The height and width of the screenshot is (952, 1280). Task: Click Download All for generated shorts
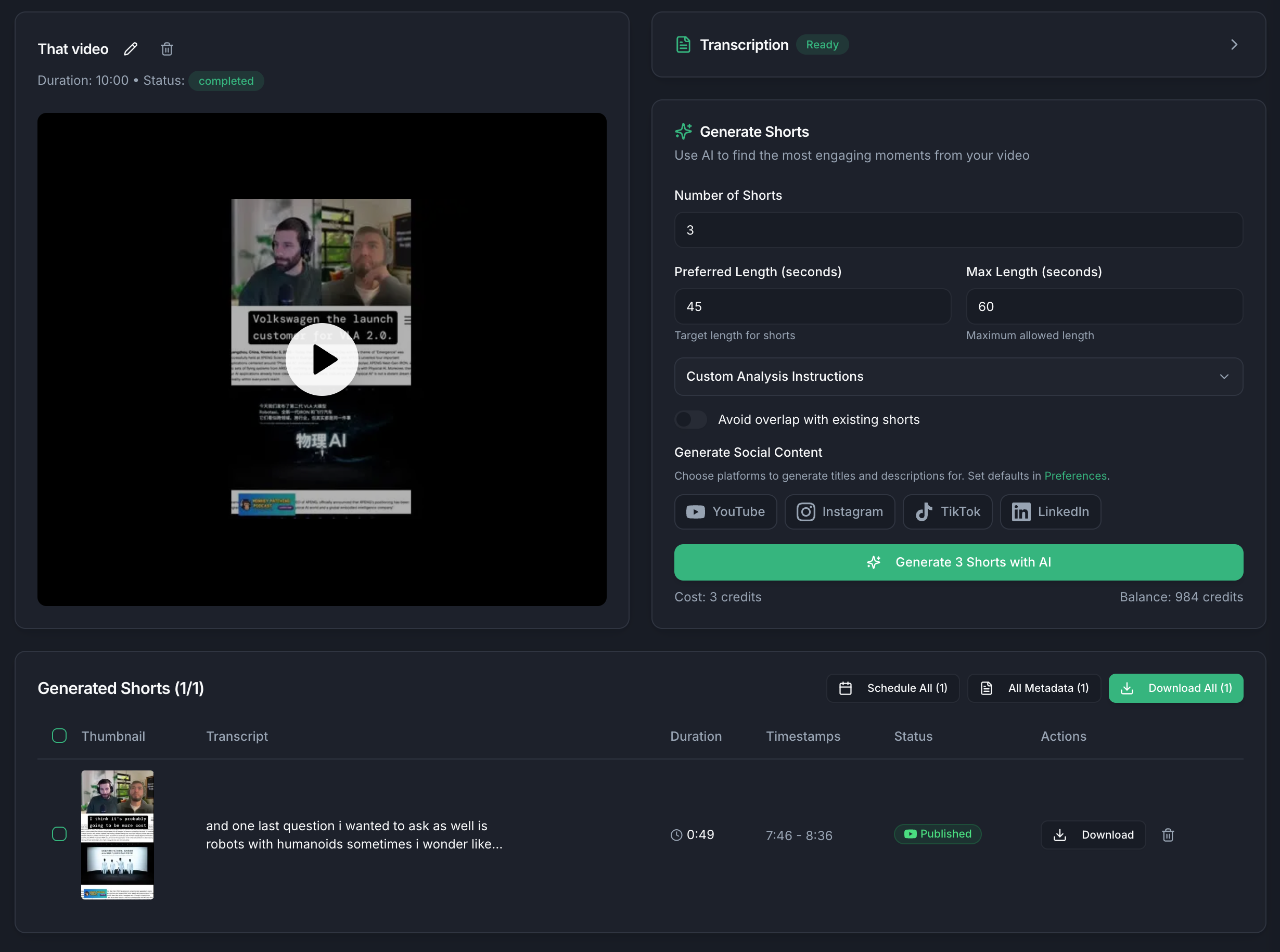[1176, 688]
